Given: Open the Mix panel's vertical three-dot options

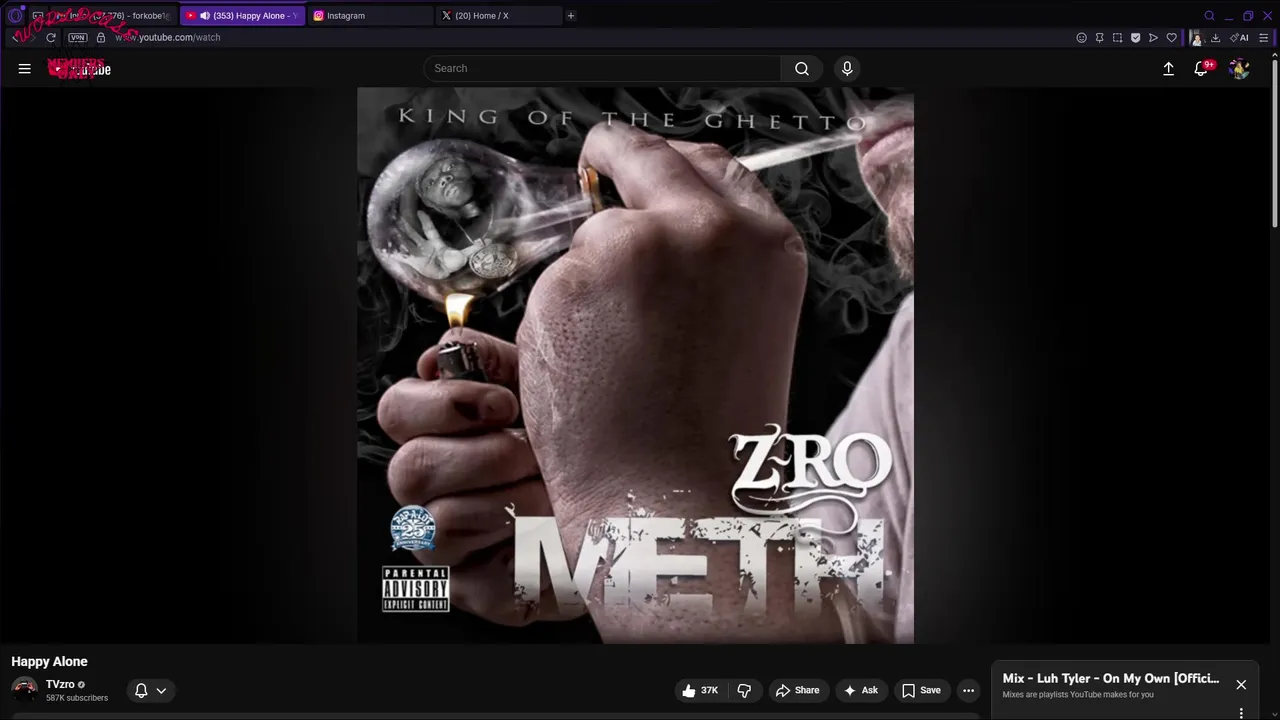Looking at the screenshot, I should click(1241, 713).
